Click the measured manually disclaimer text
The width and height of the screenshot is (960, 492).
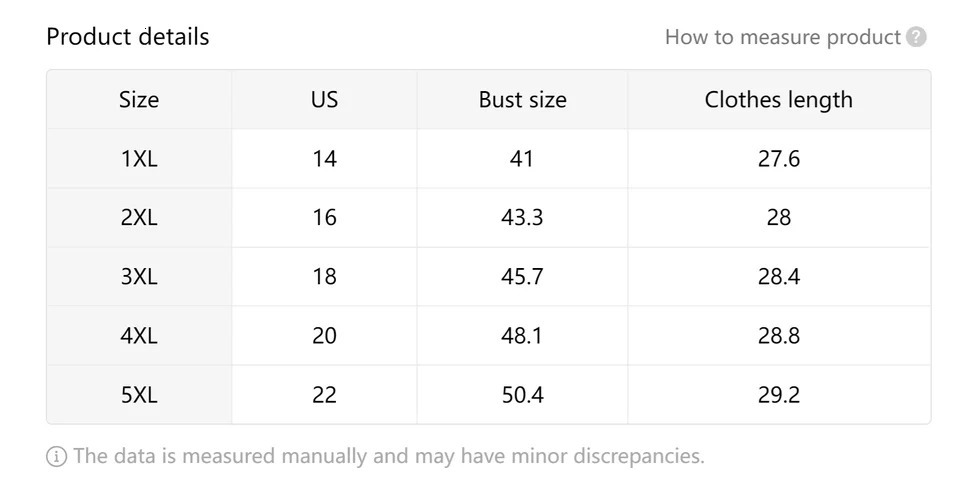pos(389,457)
